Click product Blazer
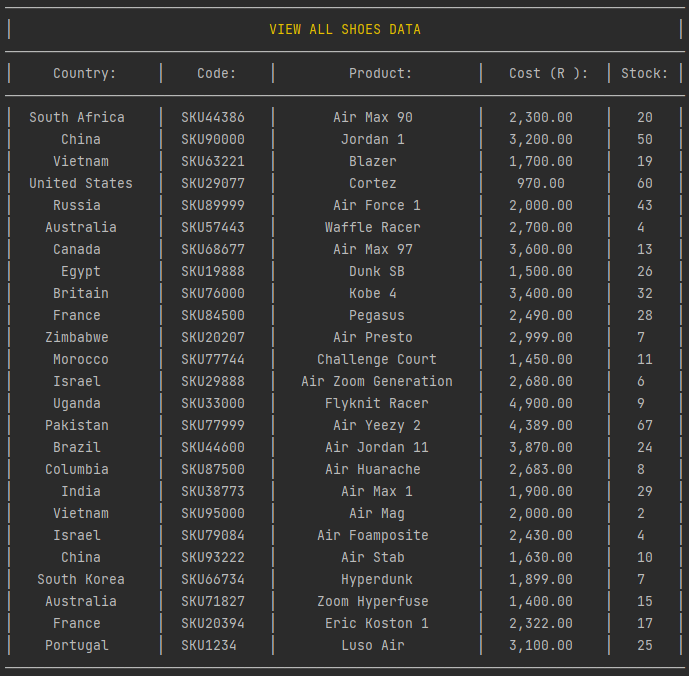689x676 pixels. coord(373,161)
